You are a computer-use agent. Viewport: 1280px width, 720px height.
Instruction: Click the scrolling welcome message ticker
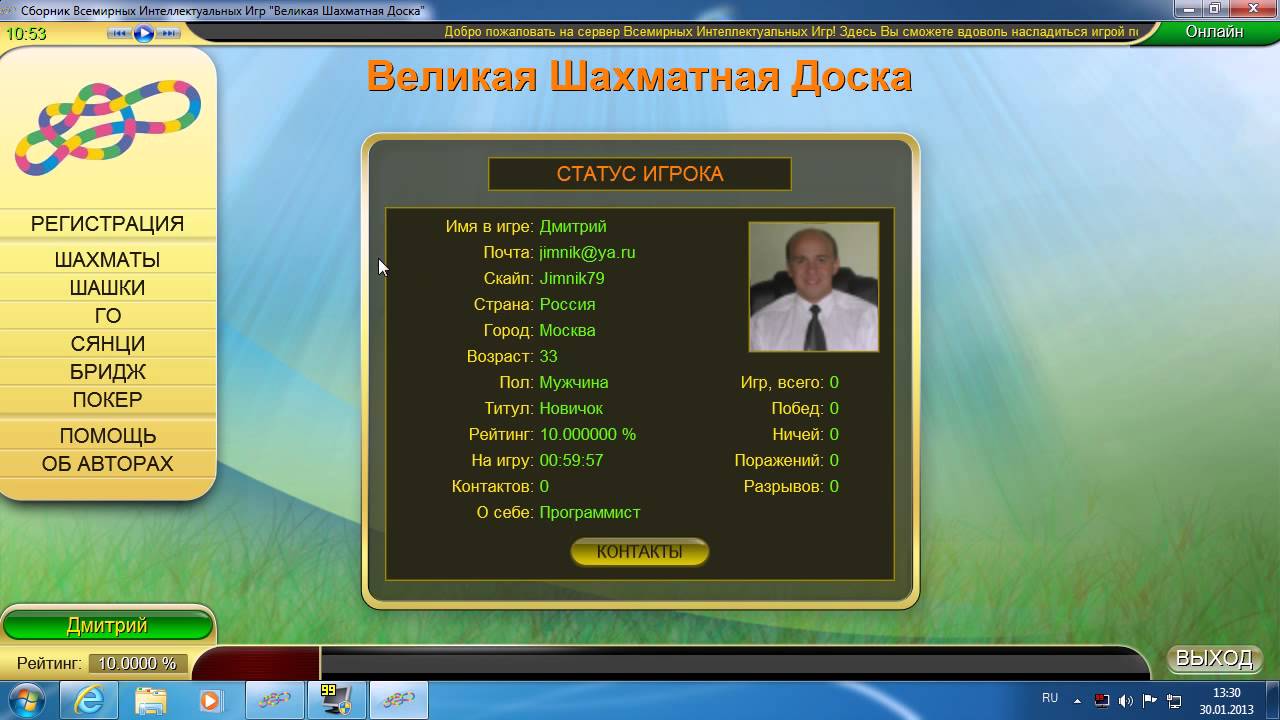pos(790,32)
